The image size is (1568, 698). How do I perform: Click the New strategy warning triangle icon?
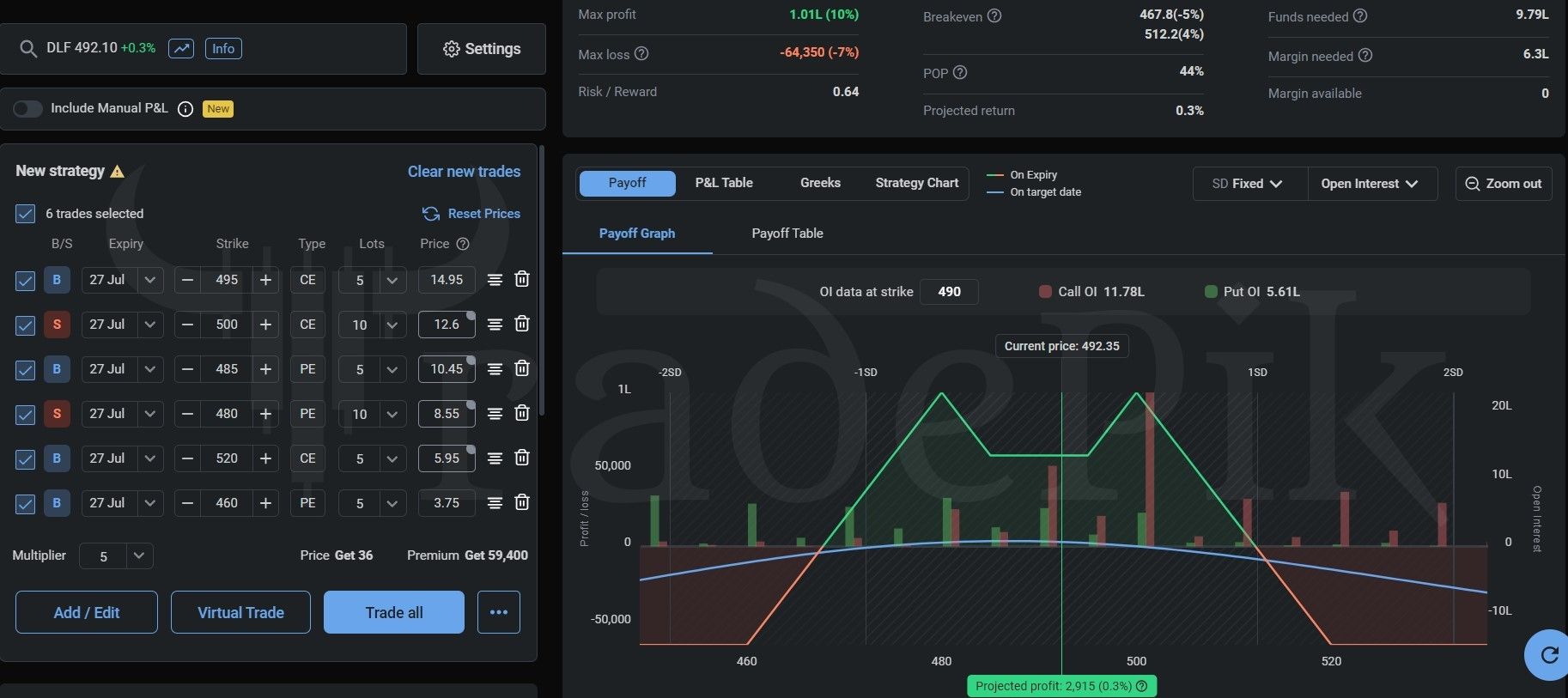click(118, 172)
